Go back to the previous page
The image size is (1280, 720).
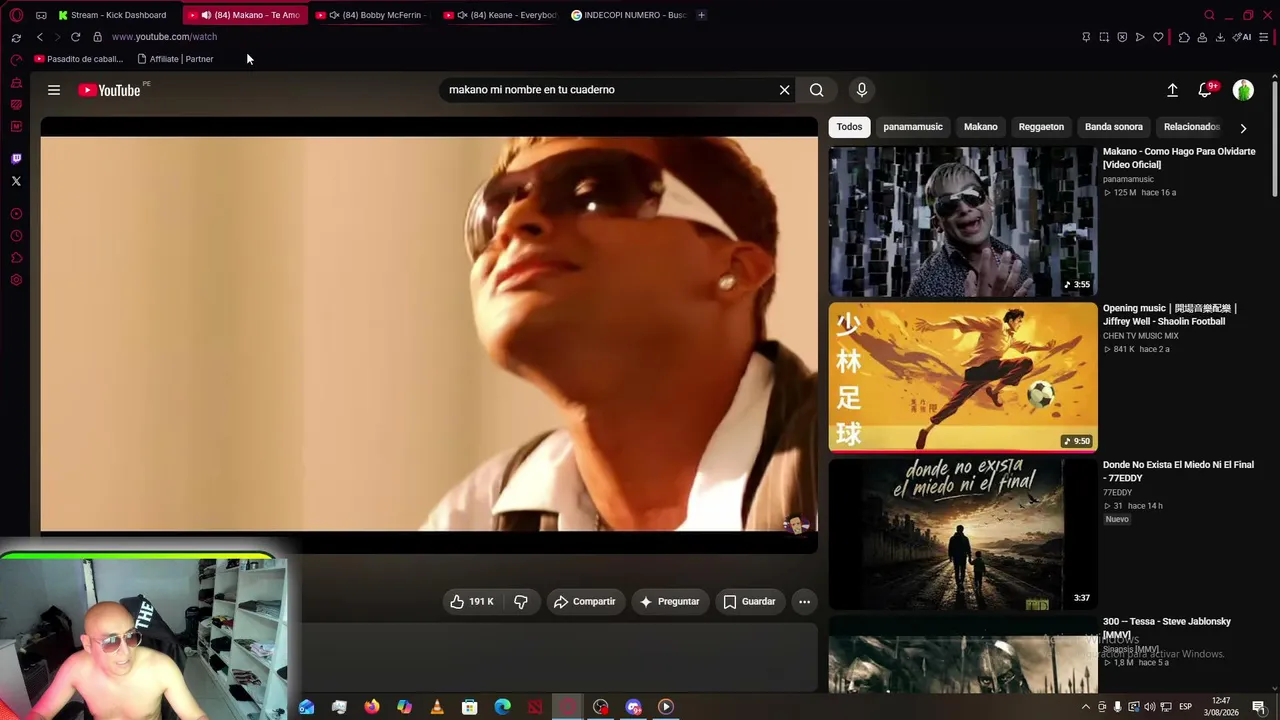click(40, 37)
